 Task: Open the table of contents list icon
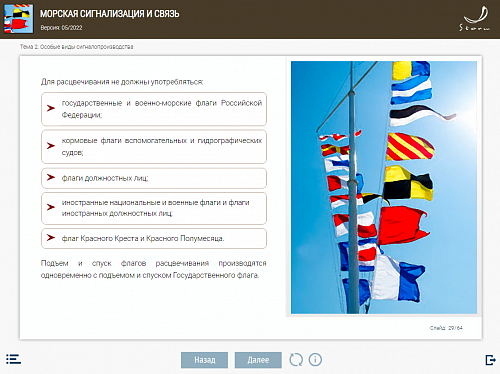13,359
